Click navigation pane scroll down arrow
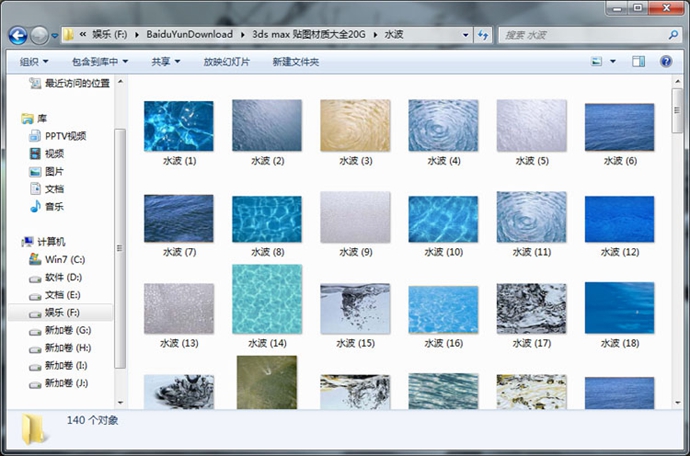The image size is (690, 456). [120, 402]
